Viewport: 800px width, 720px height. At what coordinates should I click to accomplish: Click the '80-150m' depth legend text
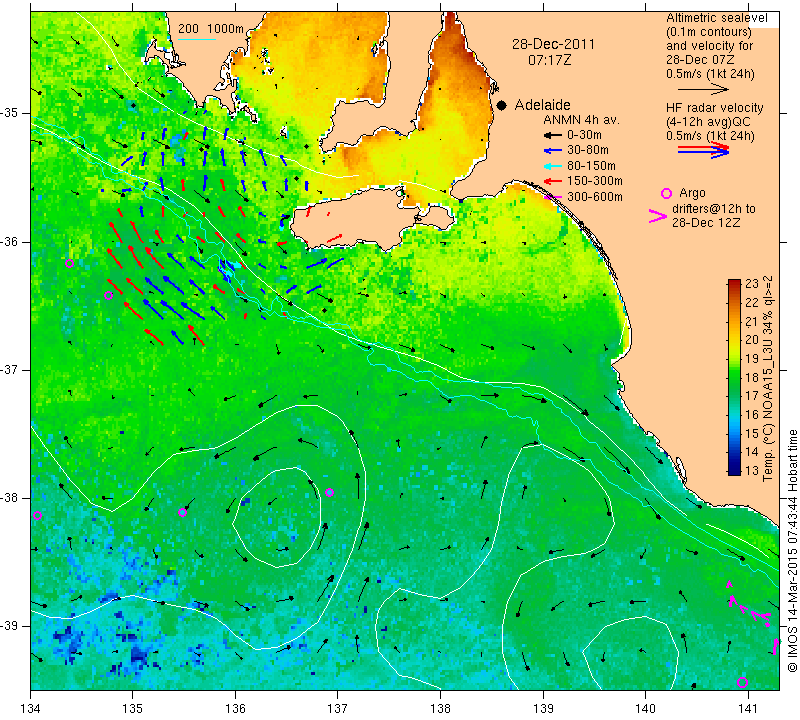click(x=591, y=166)
